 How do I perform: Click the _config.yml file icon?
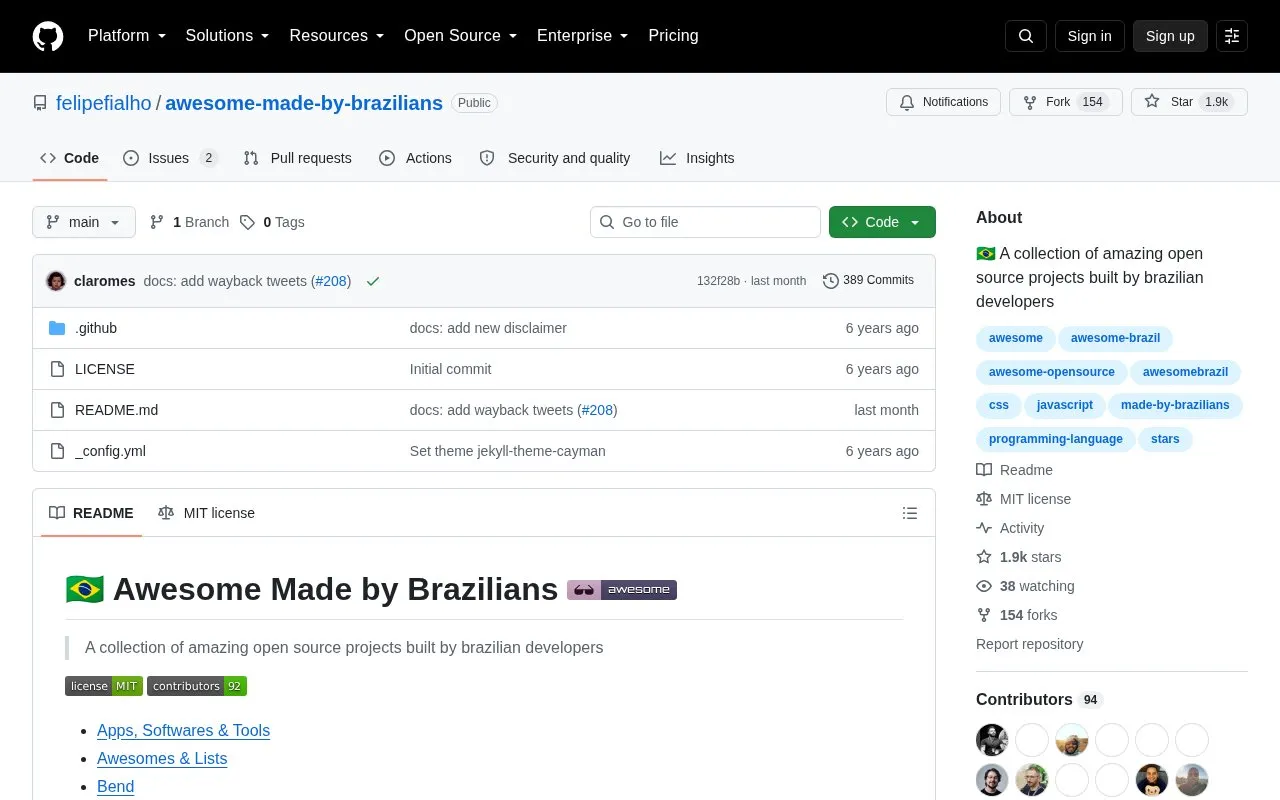tap(57, 451)
